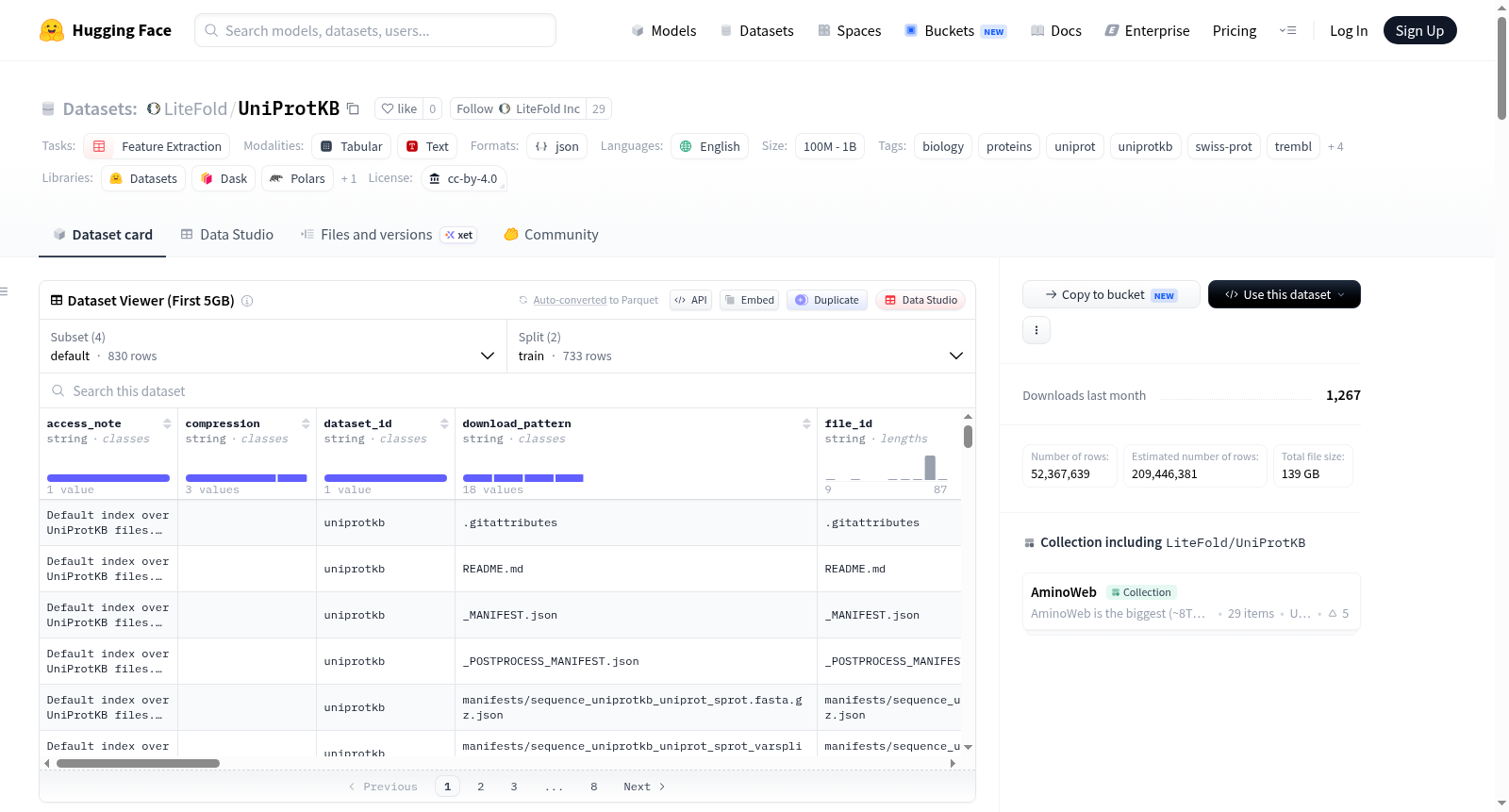This screenshot has width=1509, height=812.
Task: Switch to the Dataset card tab
Action: pos(103,235)
